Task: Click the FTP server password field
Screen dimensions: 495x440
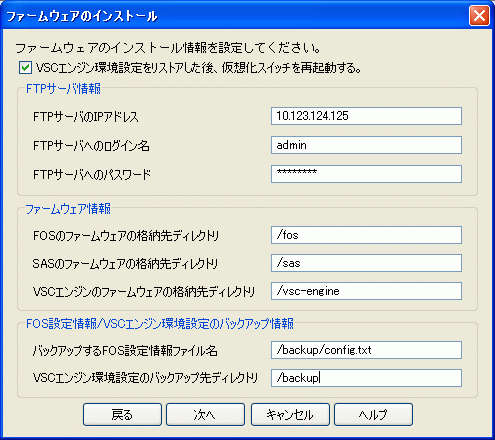Action: coord(366,174)
